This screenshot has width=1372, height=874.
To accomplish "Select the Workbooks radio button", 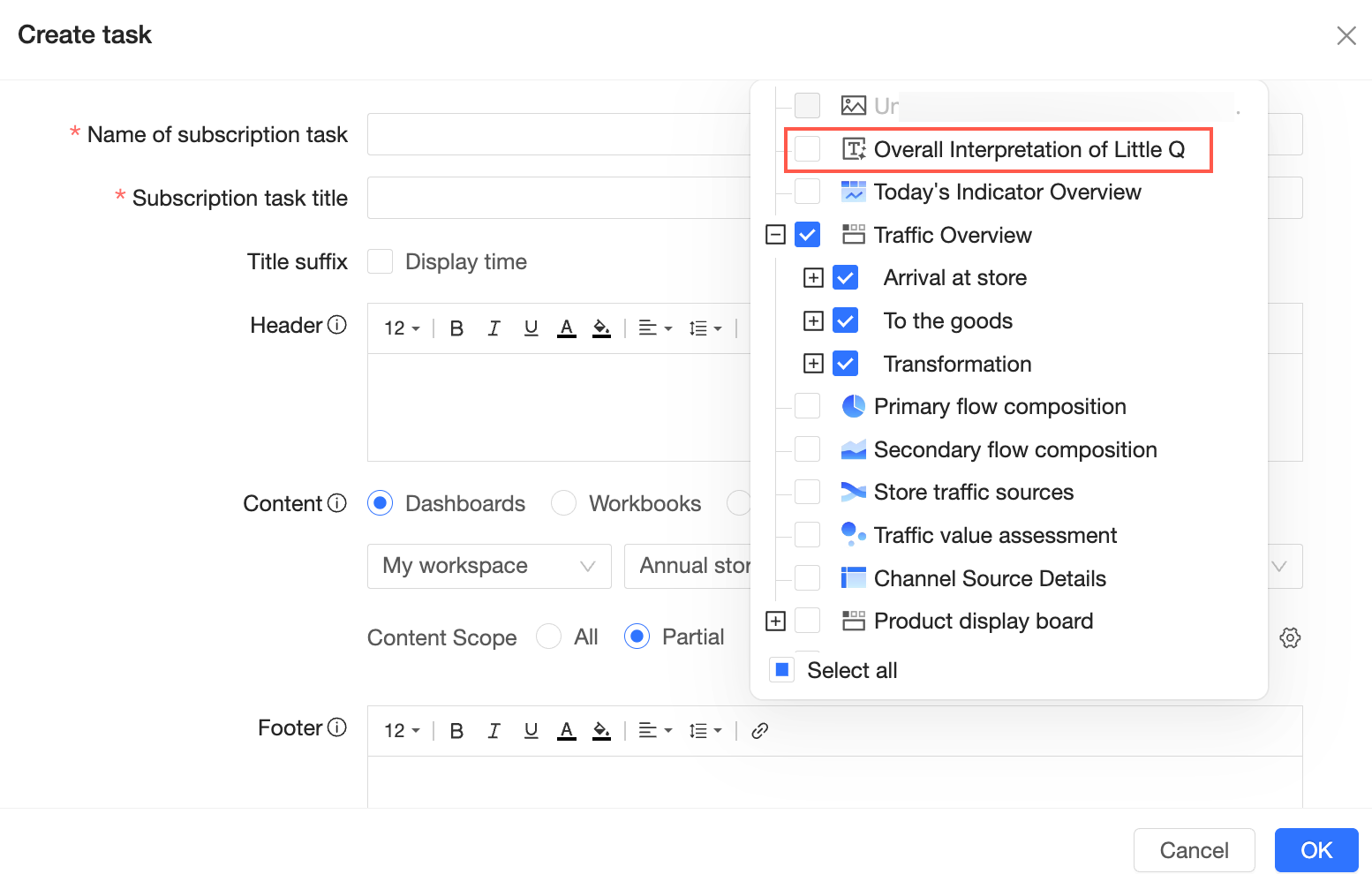I will pos(563,503).
